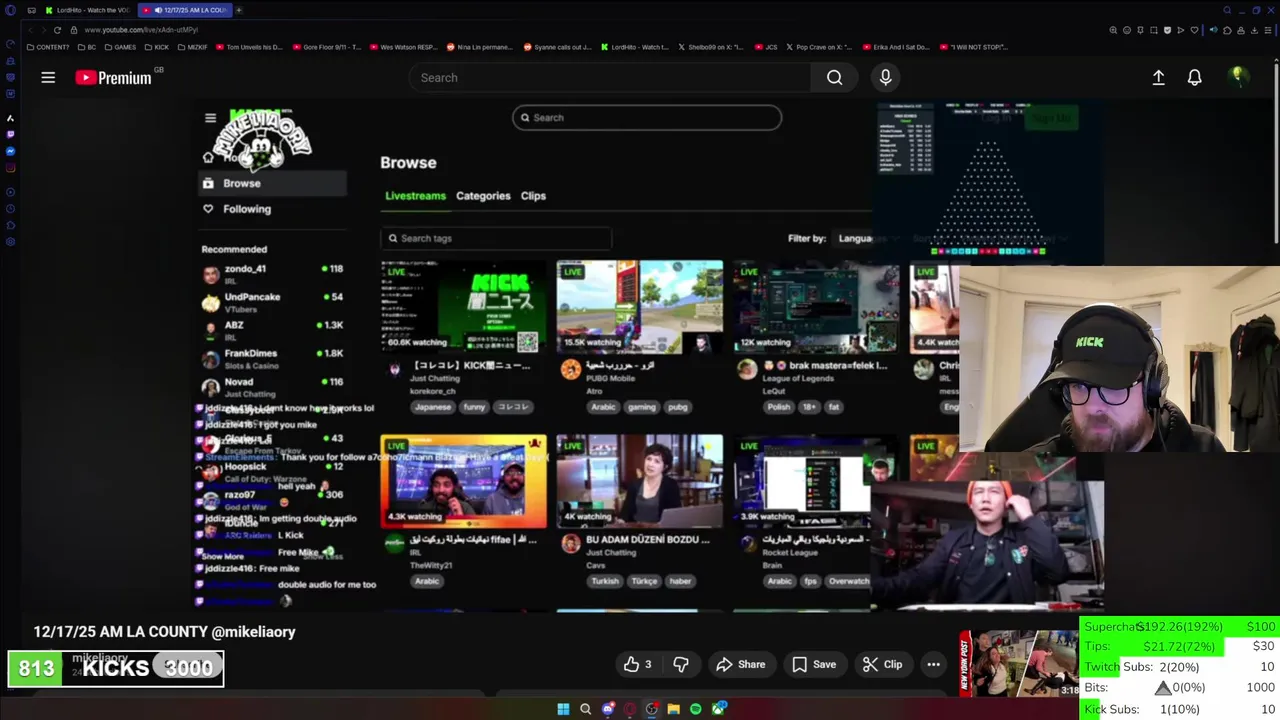
Task: Click the Clip button
Action: click(x=882, y=664)
